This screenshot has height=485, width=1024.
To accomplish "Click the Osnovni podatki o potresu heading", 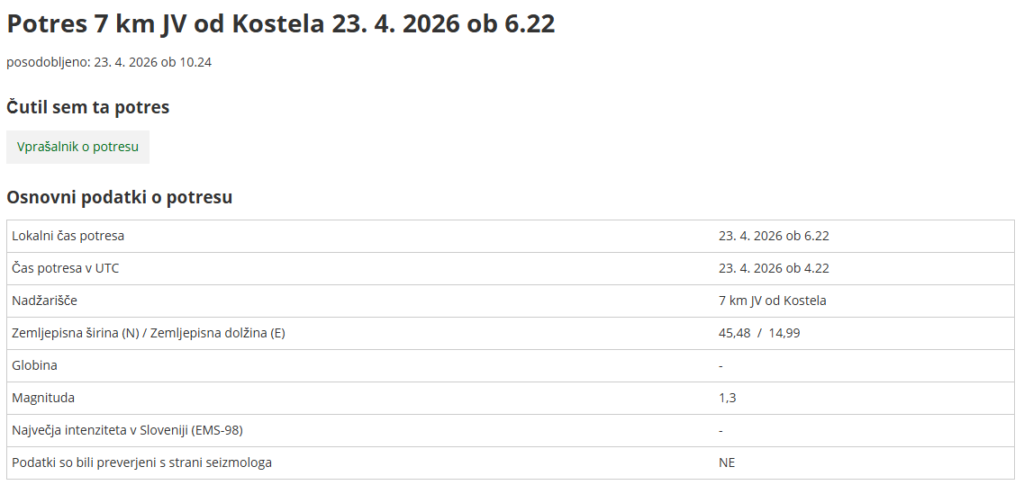I will (x=119, y=197).
